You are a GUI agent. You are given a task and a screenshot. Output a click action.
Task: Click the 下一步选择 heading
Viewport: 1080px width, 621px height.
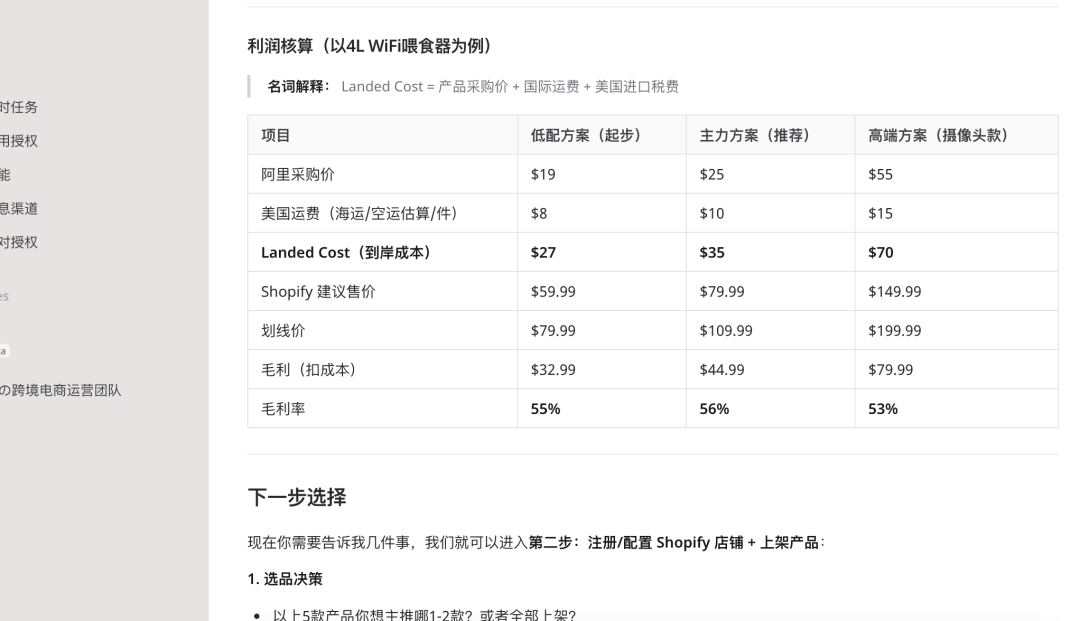tap(297, 498)
